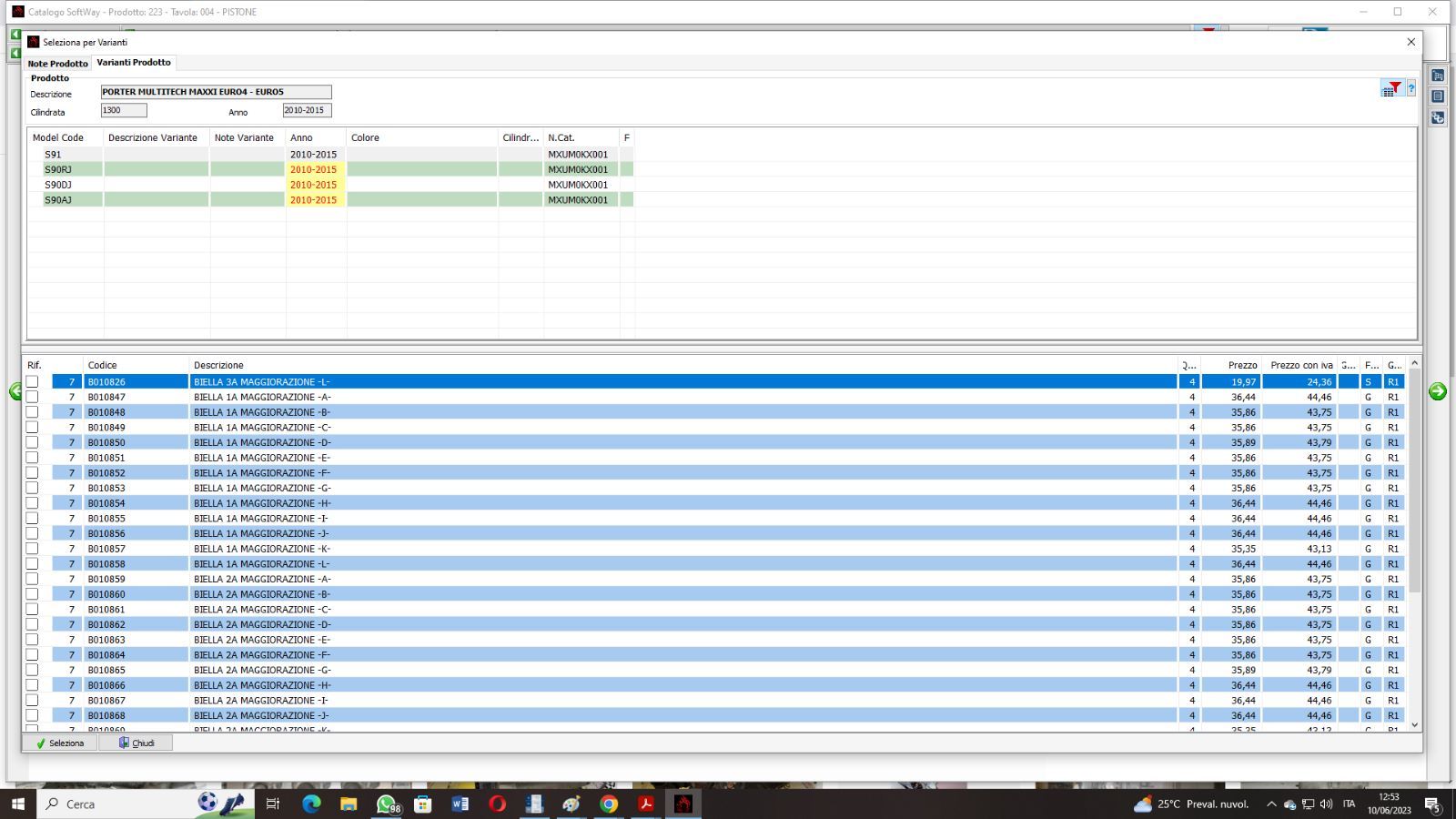This screenshot has height=819, width=1456.
Task: Sort by the Prezzo column header
Action: (x=1241, y=365)
